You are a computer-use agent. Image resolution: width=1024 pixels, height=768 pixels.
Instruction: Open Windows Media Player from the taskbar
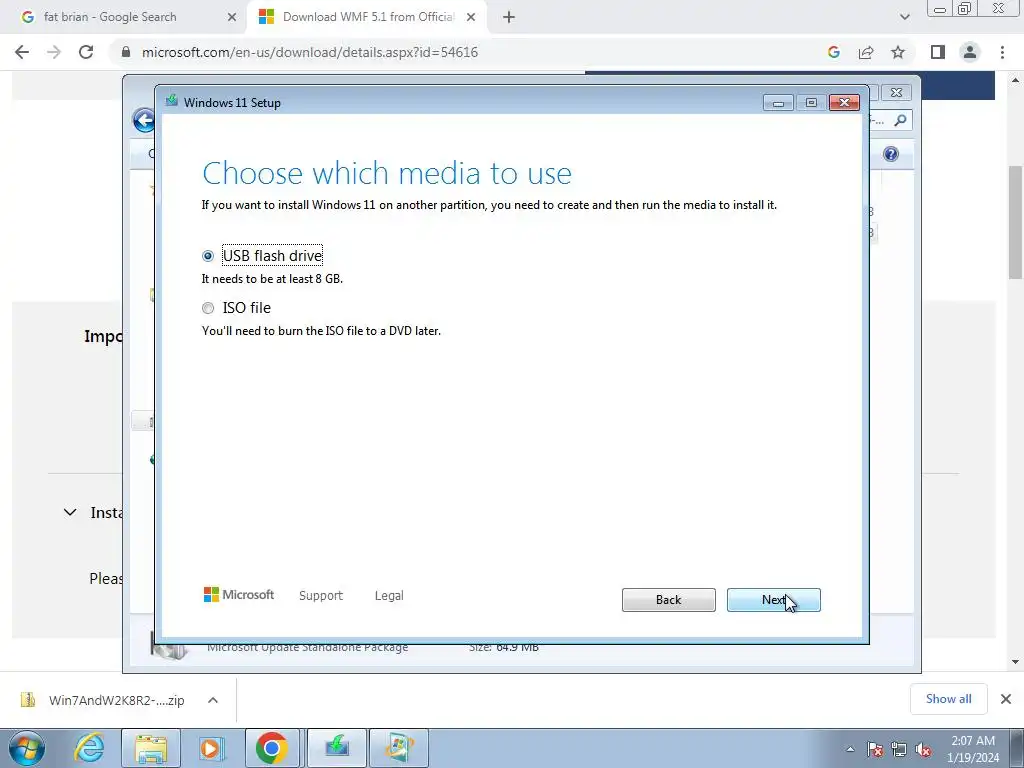click(211, 748)
